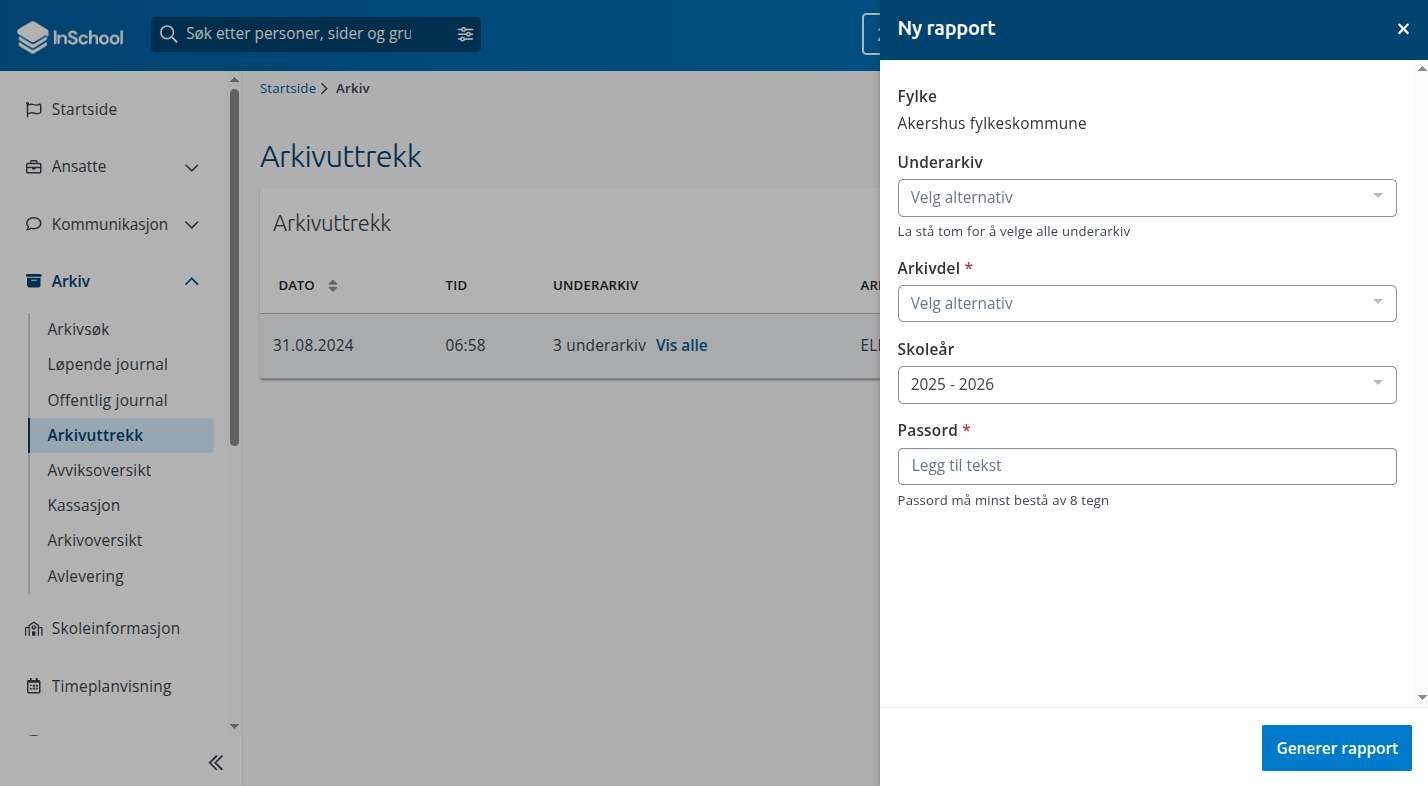The height and width of the screenshot is (786, 1428).
Task: Click the 31.08.2024 date cell
Action: (313, 346)
